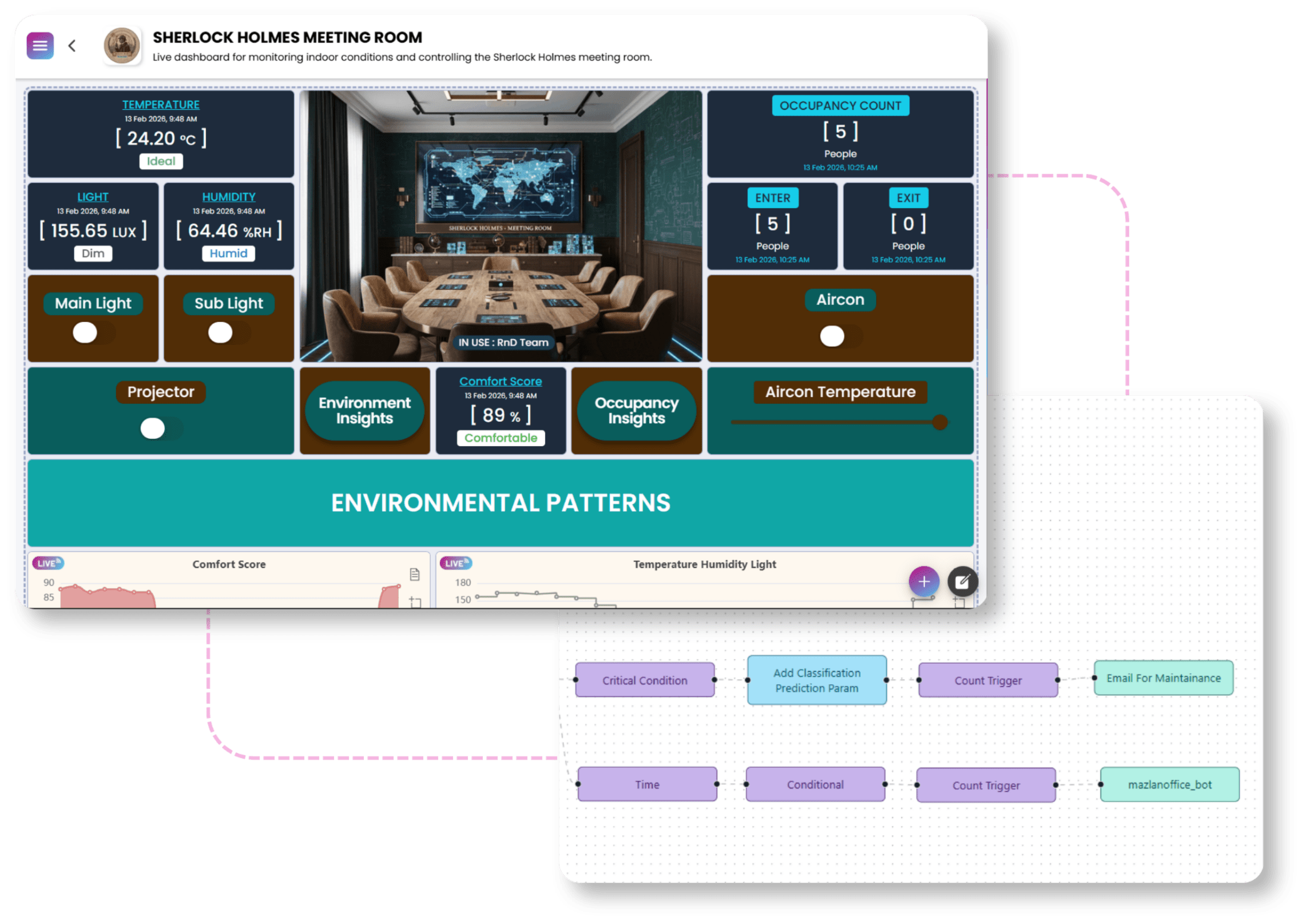Image resolution: width=1306 pixels, height=924 pixels.
Task: Click LIVE badge on Temperature Humidity Light chart
Action: (x=455, y=563)
